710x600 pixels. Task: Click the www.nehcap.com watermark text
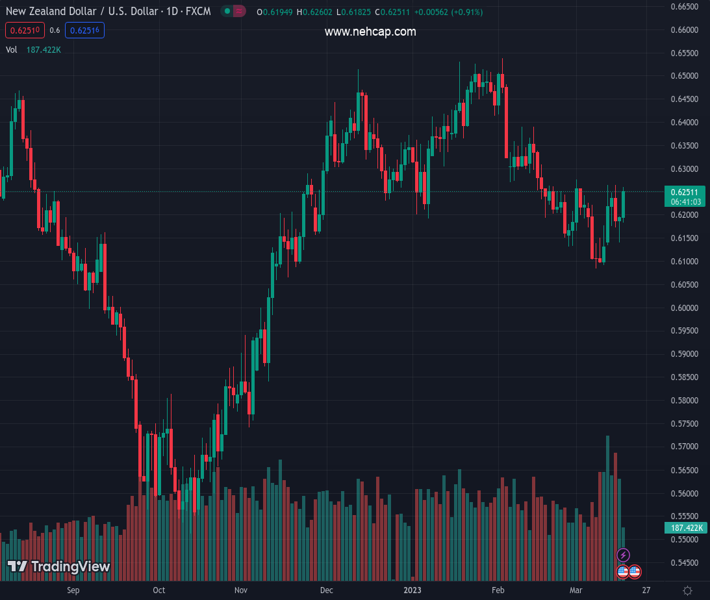[x=370, y=32]
